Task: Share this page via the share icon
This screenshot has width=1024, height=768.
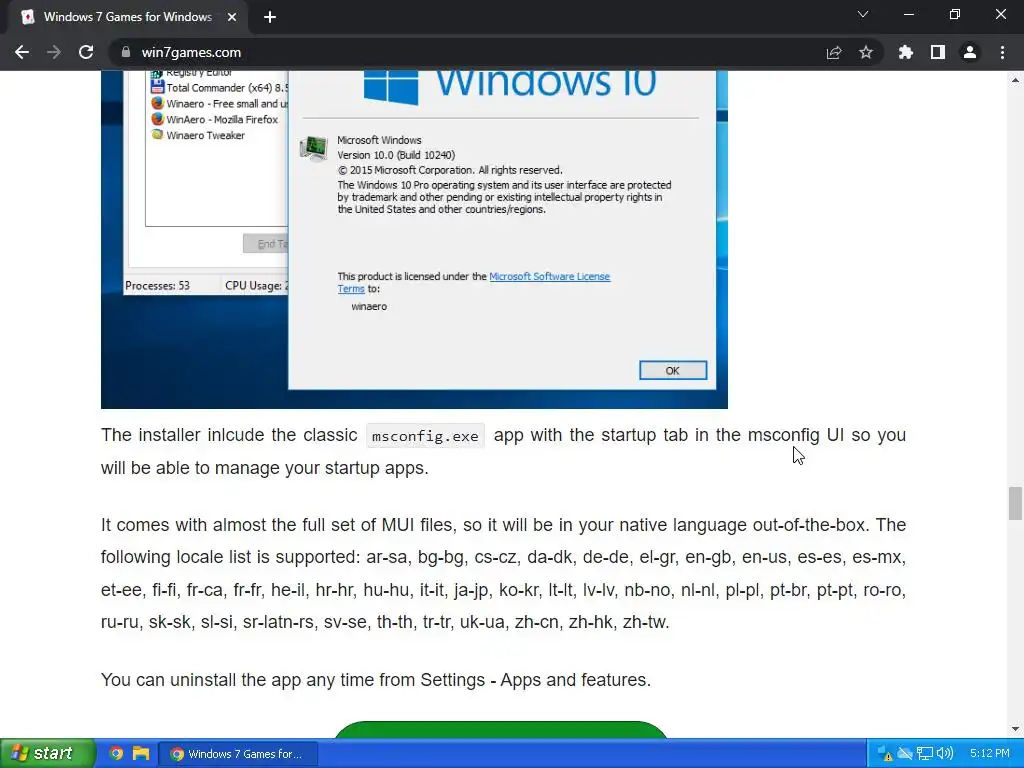Action: (x=834, y=52)
